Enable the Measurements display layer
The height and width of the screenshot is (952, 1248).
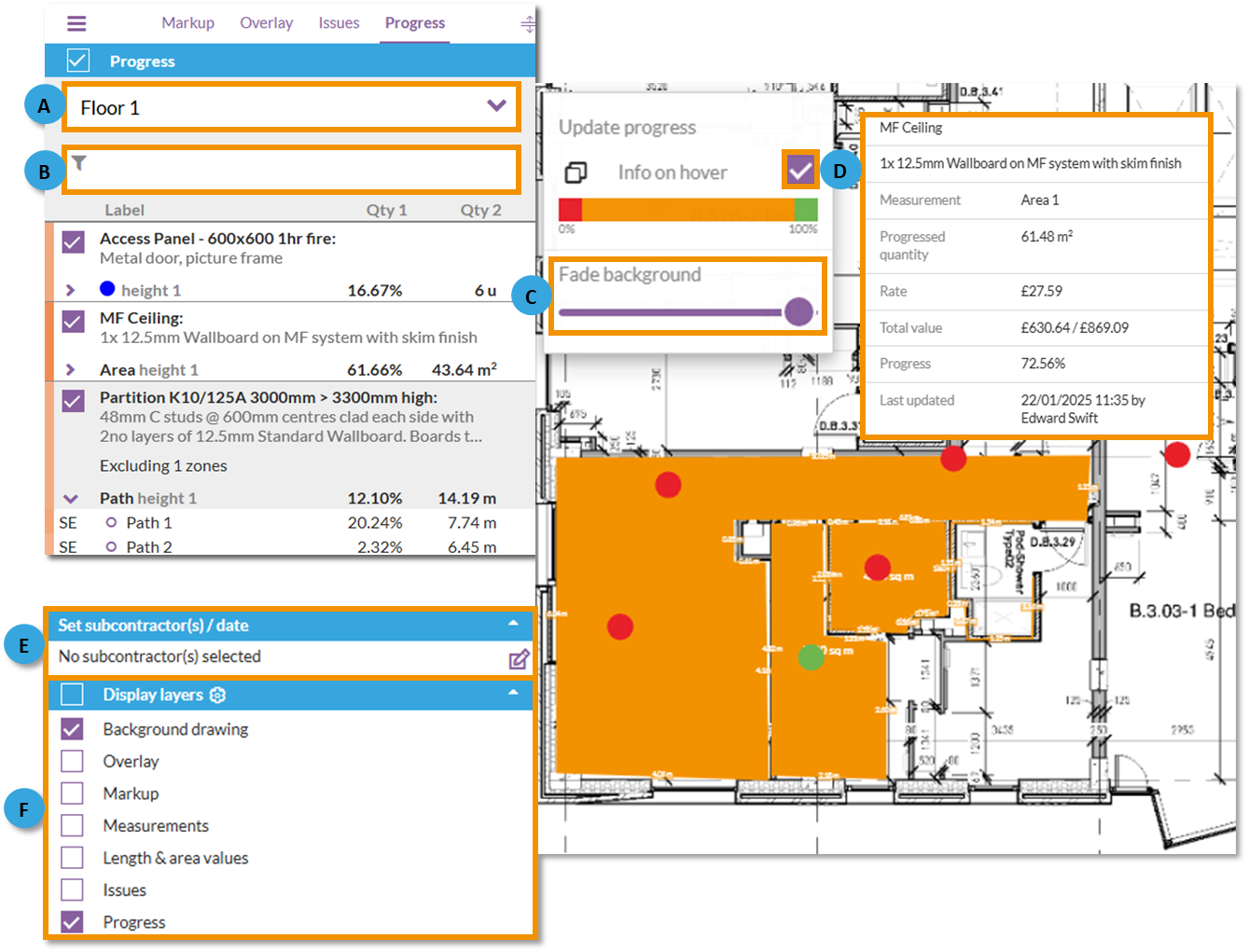(72, 825)
